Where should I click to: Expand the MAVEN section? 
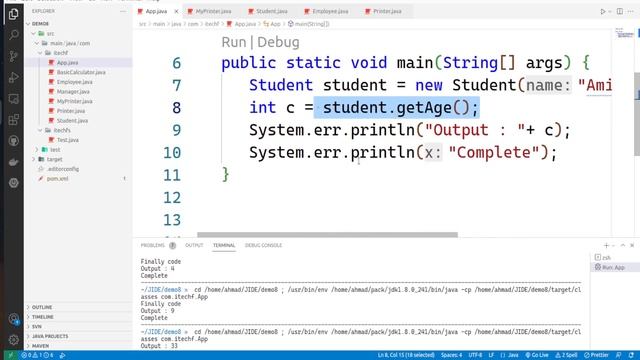[x=78, y=346]
